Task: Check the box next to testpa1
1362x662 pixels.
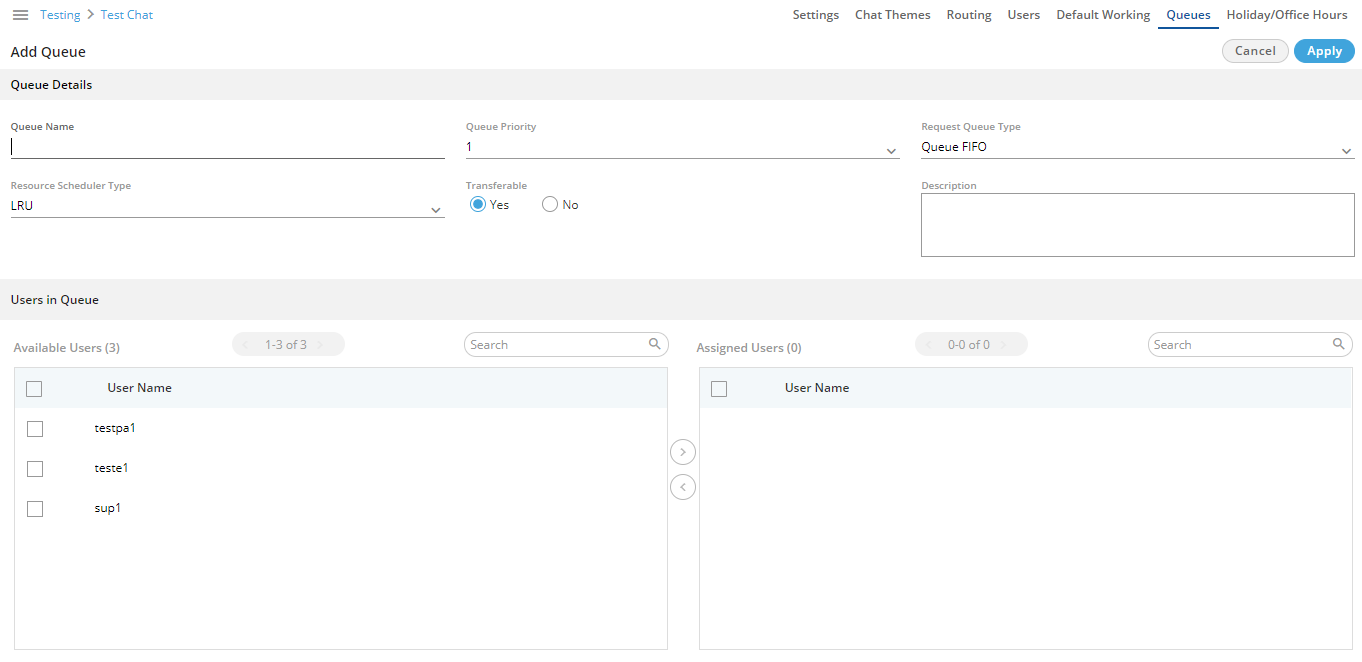Action: [x=35, y=429]
